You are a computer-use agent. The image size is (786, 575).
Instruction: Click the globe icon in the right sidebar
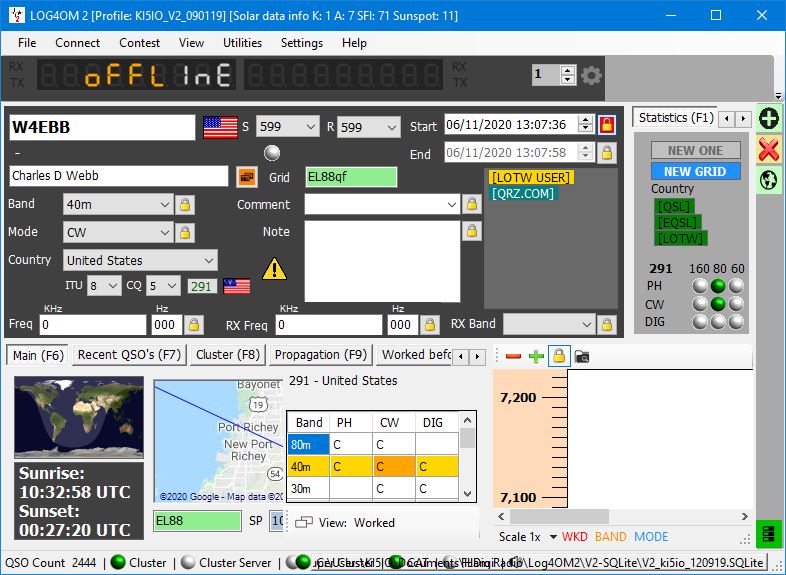tap(768, 180)
